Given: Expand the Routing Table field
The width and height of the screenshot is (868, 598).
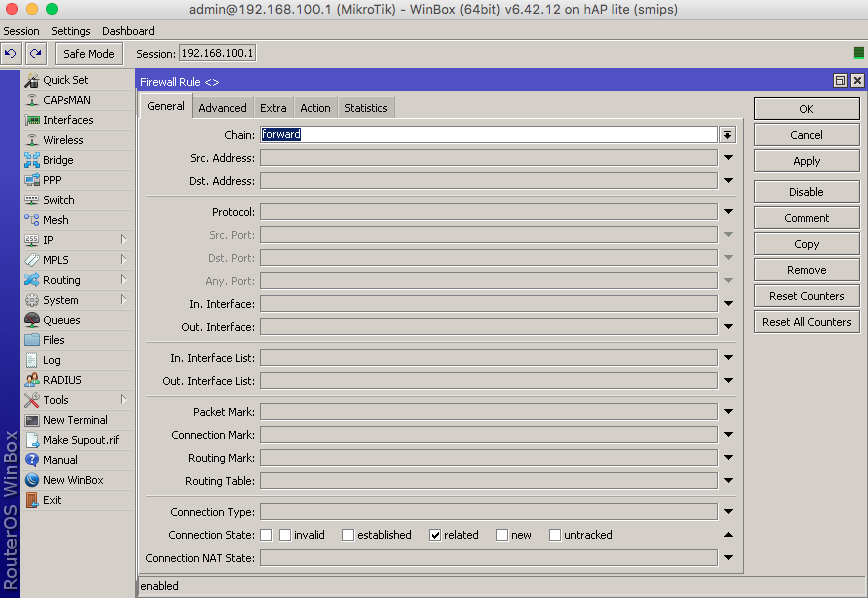Looking at the screenshot, I should [728, 481].
